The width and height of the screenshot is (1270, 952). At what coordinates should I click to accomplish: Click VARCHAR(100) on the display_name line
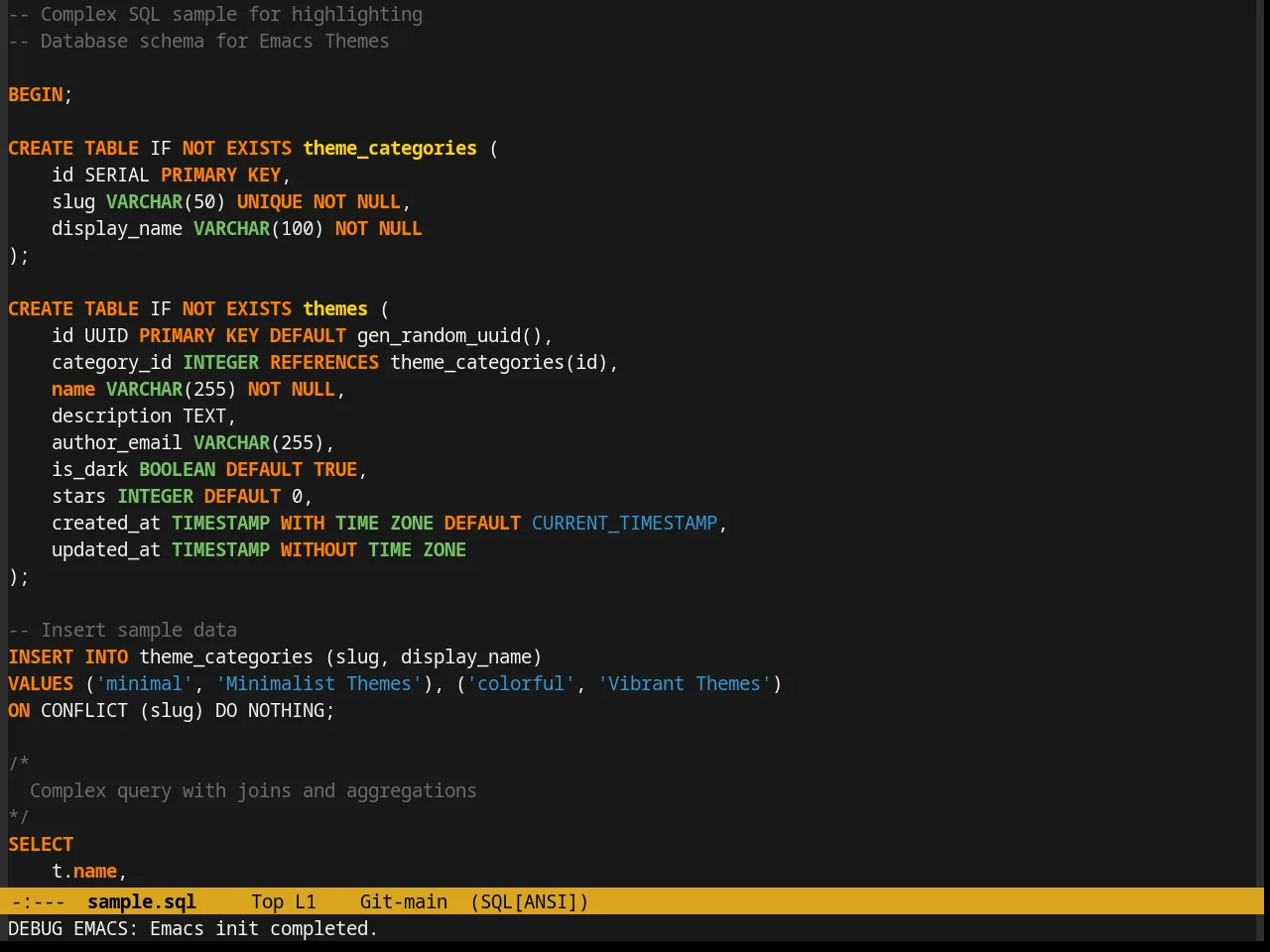(259, 228)
